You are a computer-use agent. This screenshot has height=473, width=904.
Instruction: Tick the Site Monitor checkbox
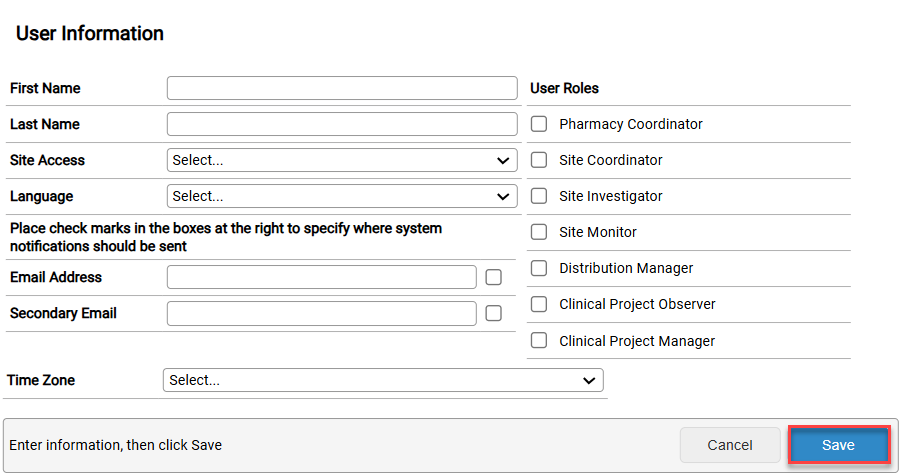[539, 232]
